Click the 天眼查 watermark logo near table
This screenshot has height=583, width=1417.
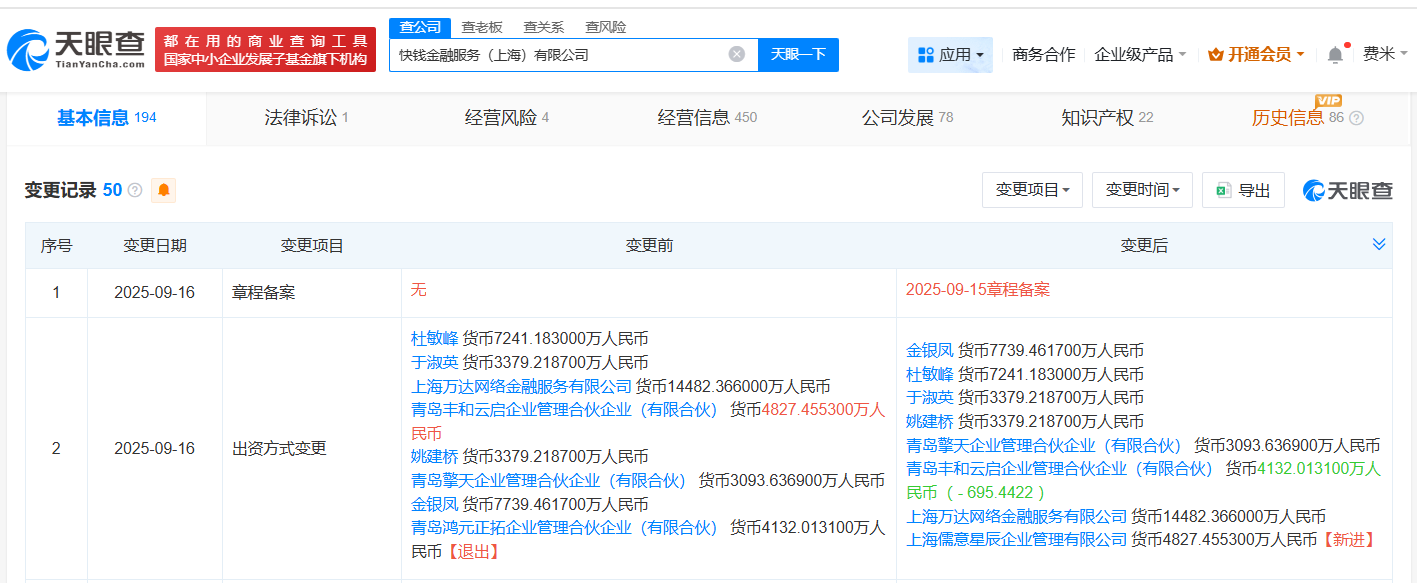tap(1345, 189)
